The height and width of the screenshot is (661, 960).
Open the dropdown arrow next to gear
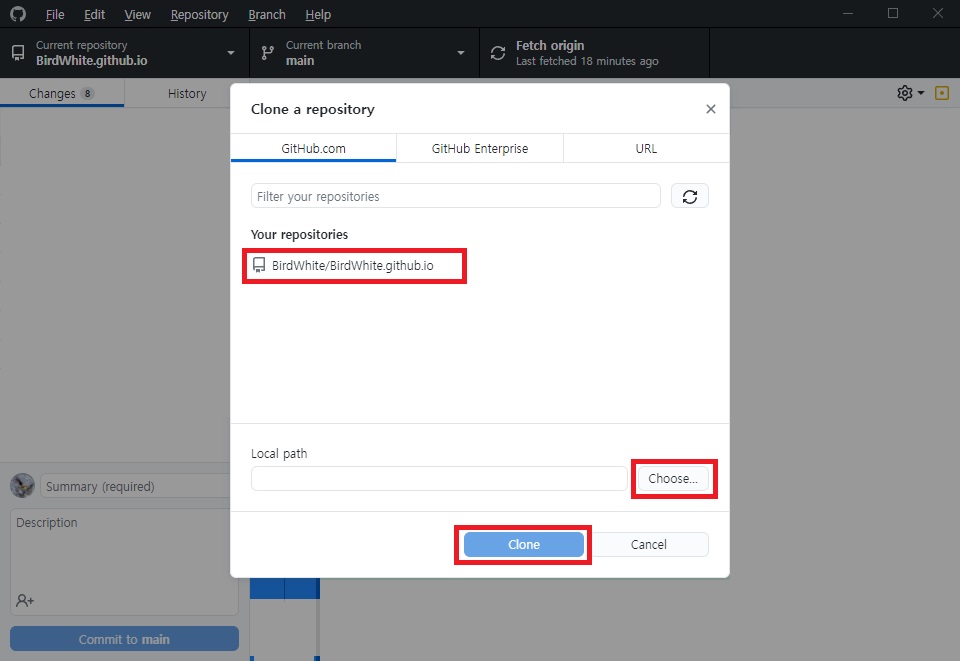pos(920,93)
